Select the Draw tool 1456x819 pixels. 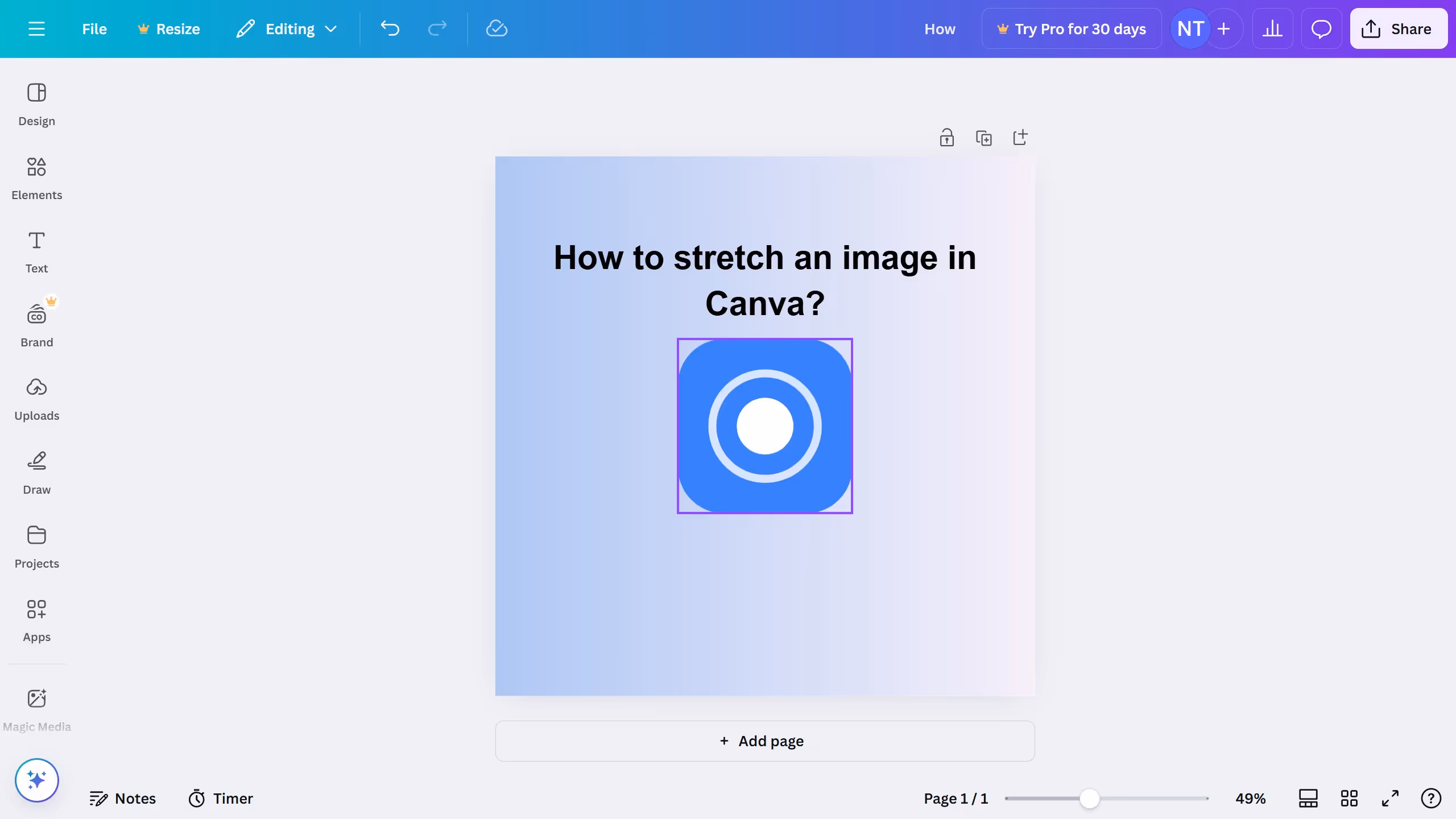pyautogui.click(x=36, y=472)
